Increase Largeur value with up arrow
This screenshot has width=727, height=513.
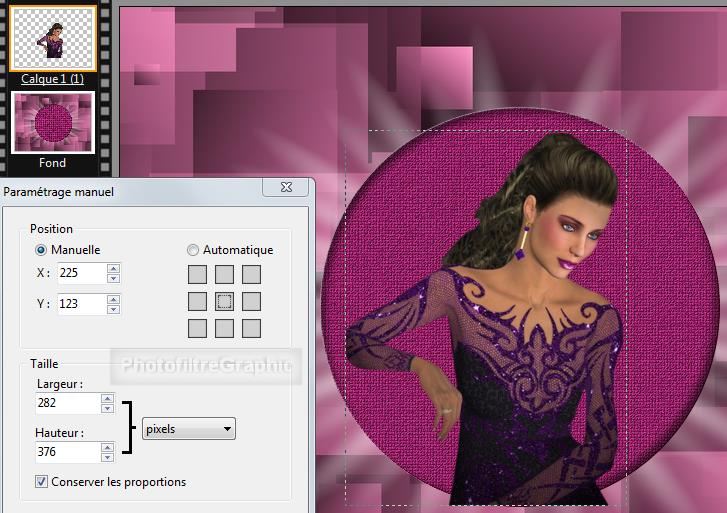(107, 398)
